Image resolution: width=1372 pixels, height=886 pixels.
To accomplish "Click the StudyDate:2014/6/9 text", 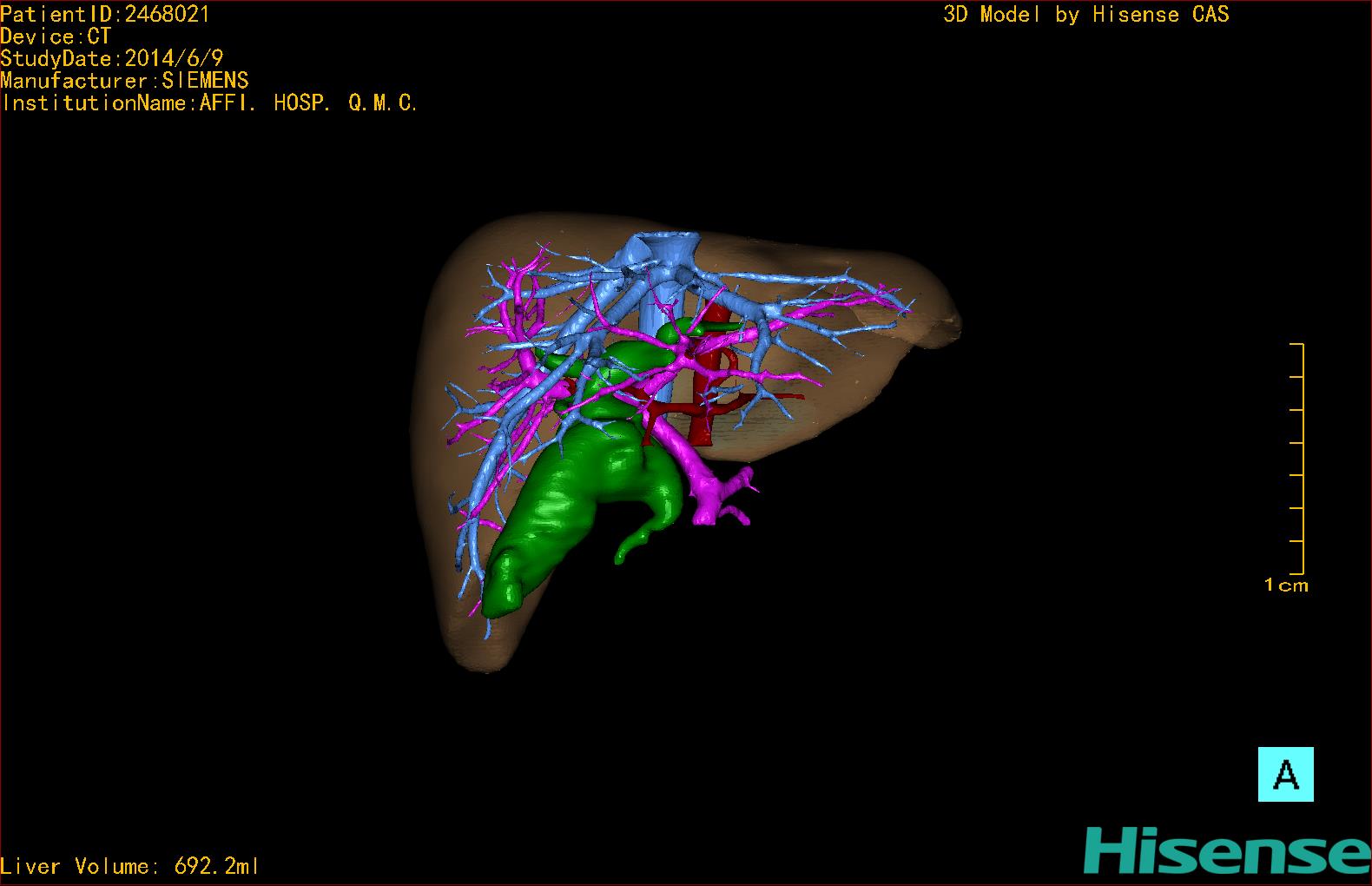I will point(112,58).
